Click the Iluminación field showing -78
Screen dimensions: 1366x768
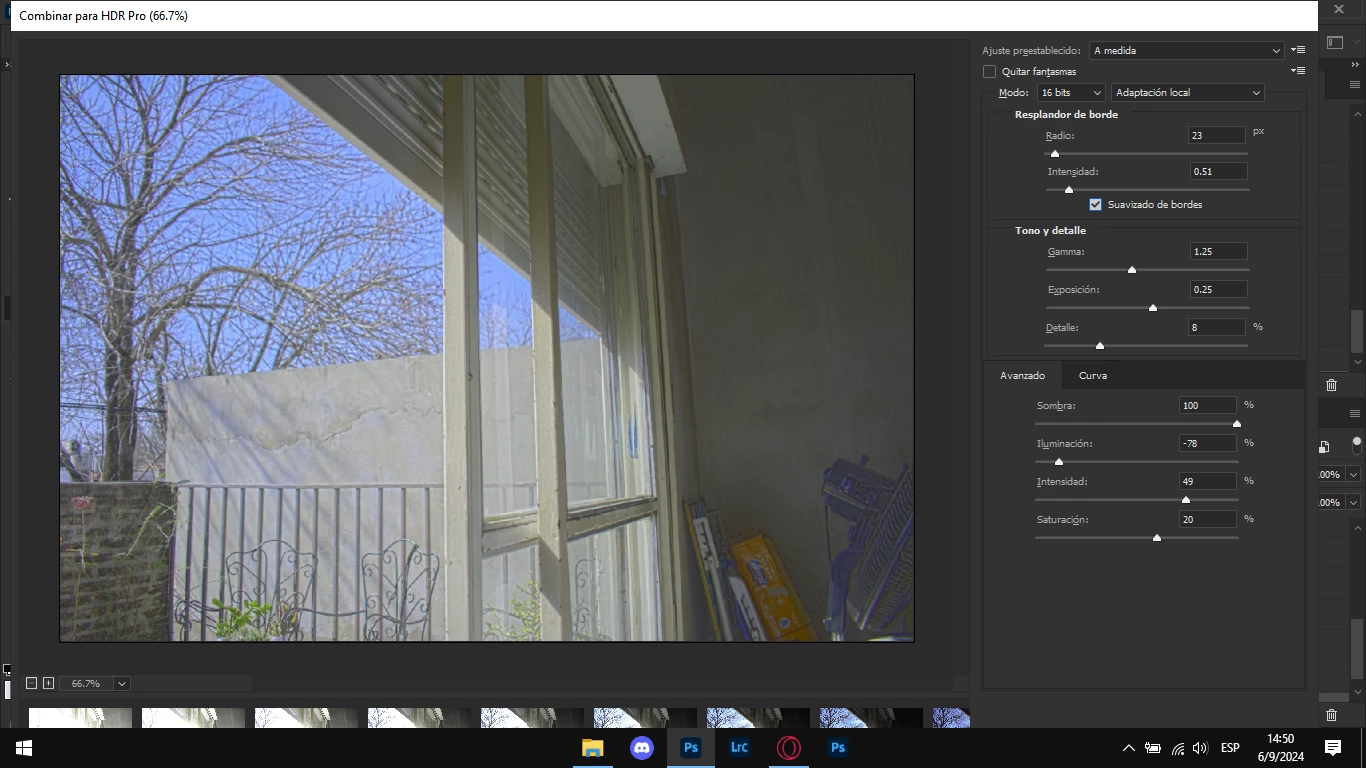coord(1208,443)
